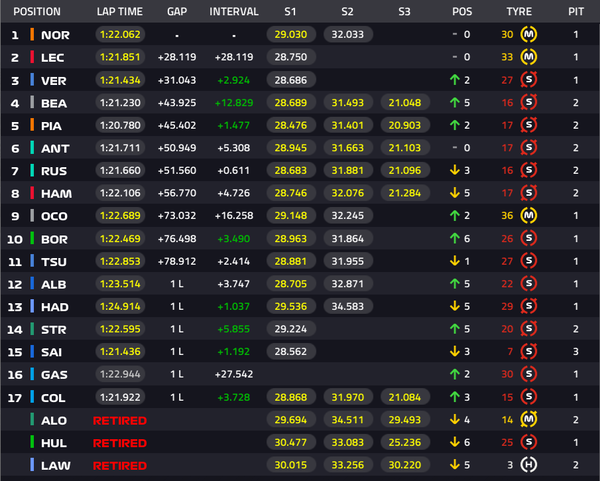The image size is (600, 481).
Task: Click Colapinto's S3 time 21.084
Action: tap(404, 397)
